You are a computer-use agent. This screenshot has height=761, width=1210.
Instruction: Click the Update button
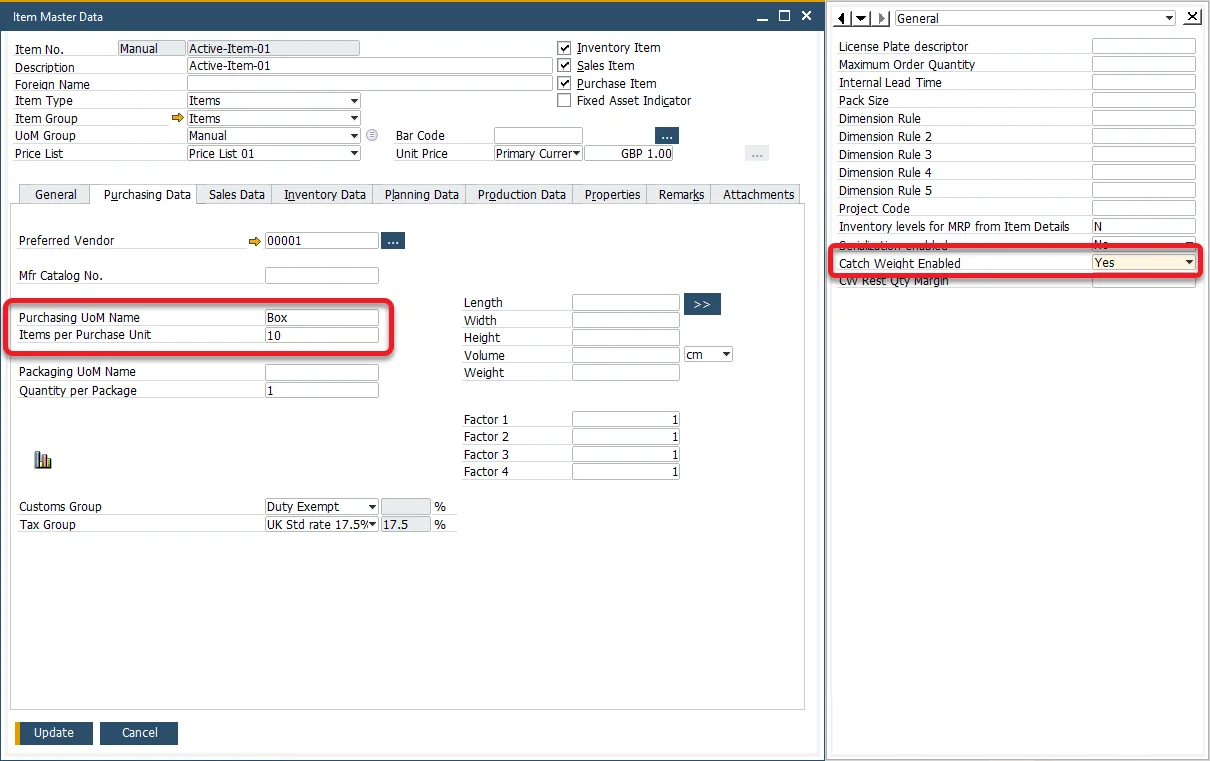click(x=54, y=732)
